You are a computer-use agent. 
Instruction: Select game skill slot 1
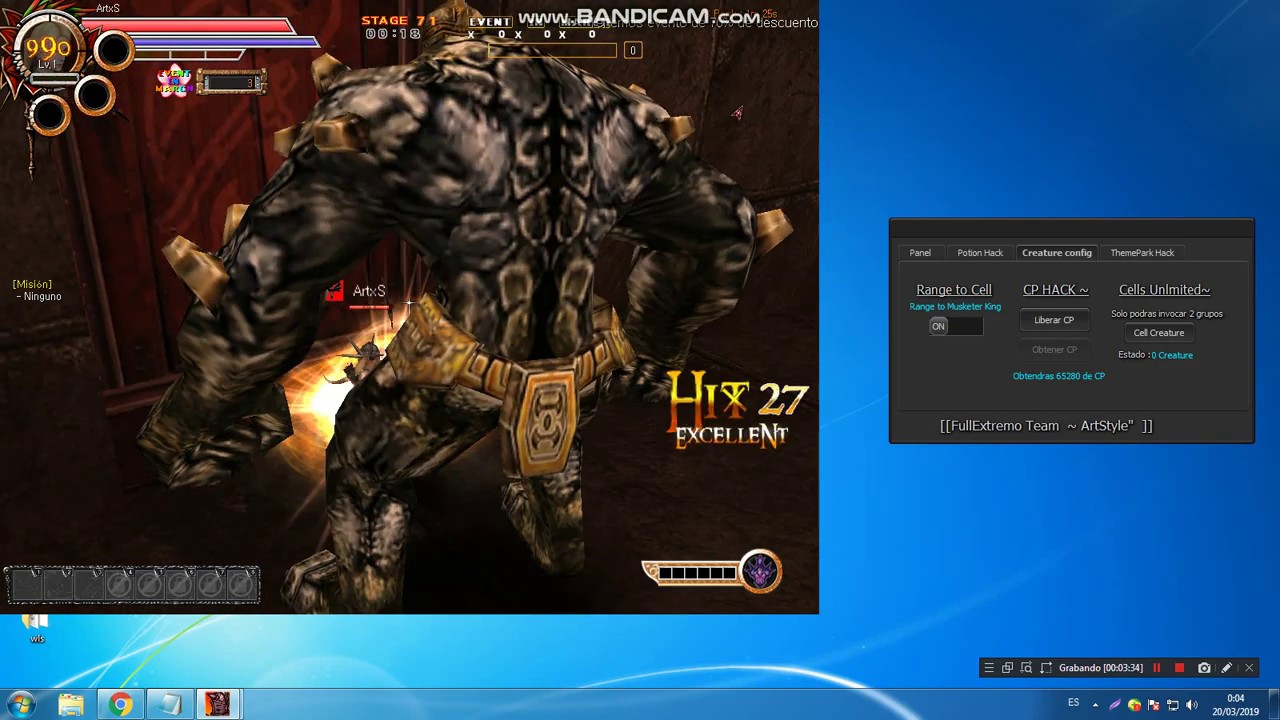(27, 585)
